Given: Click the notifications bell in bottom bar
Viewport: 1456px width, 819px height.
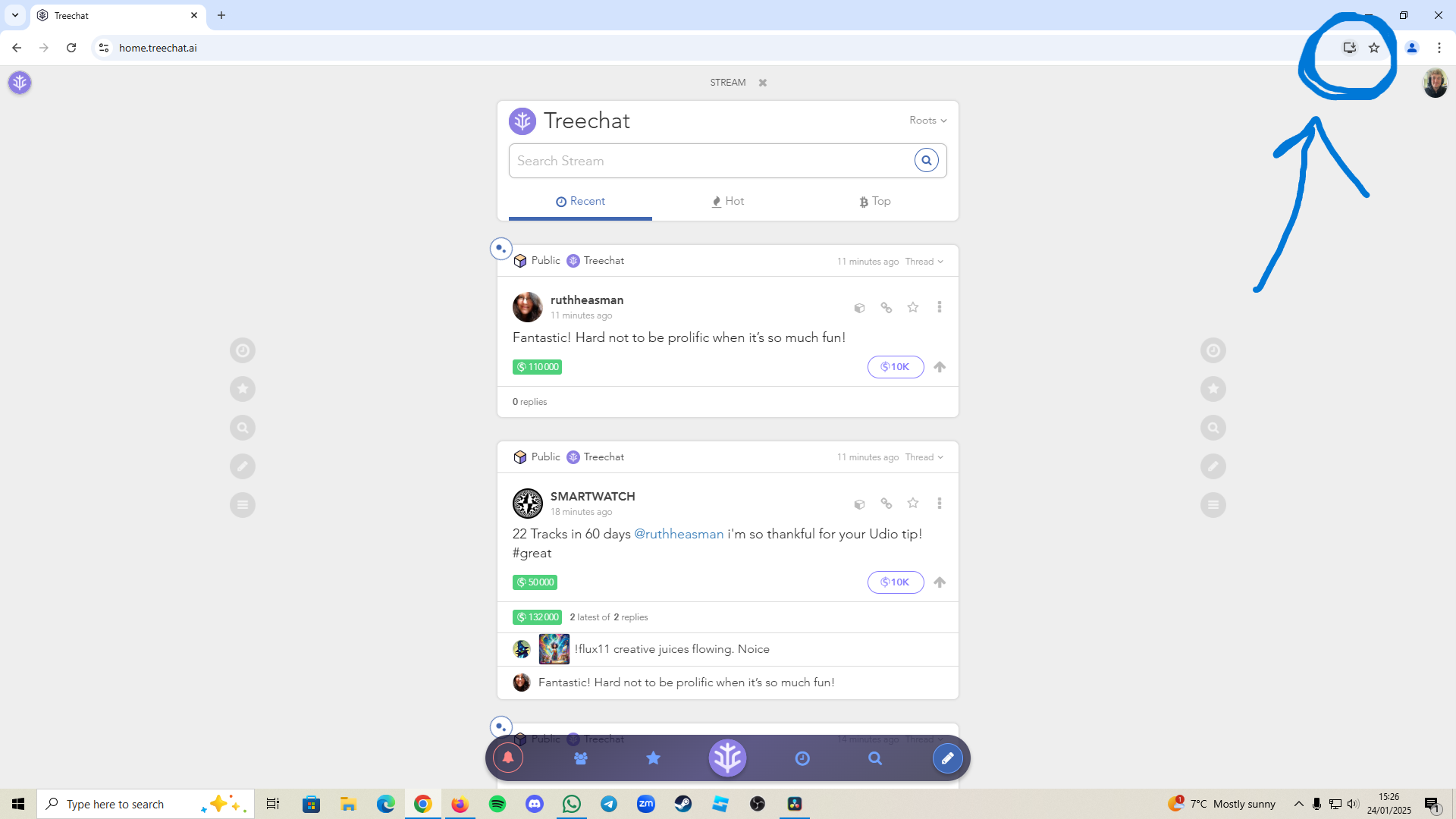Looking at the screenshot, I should pos(508,758).
